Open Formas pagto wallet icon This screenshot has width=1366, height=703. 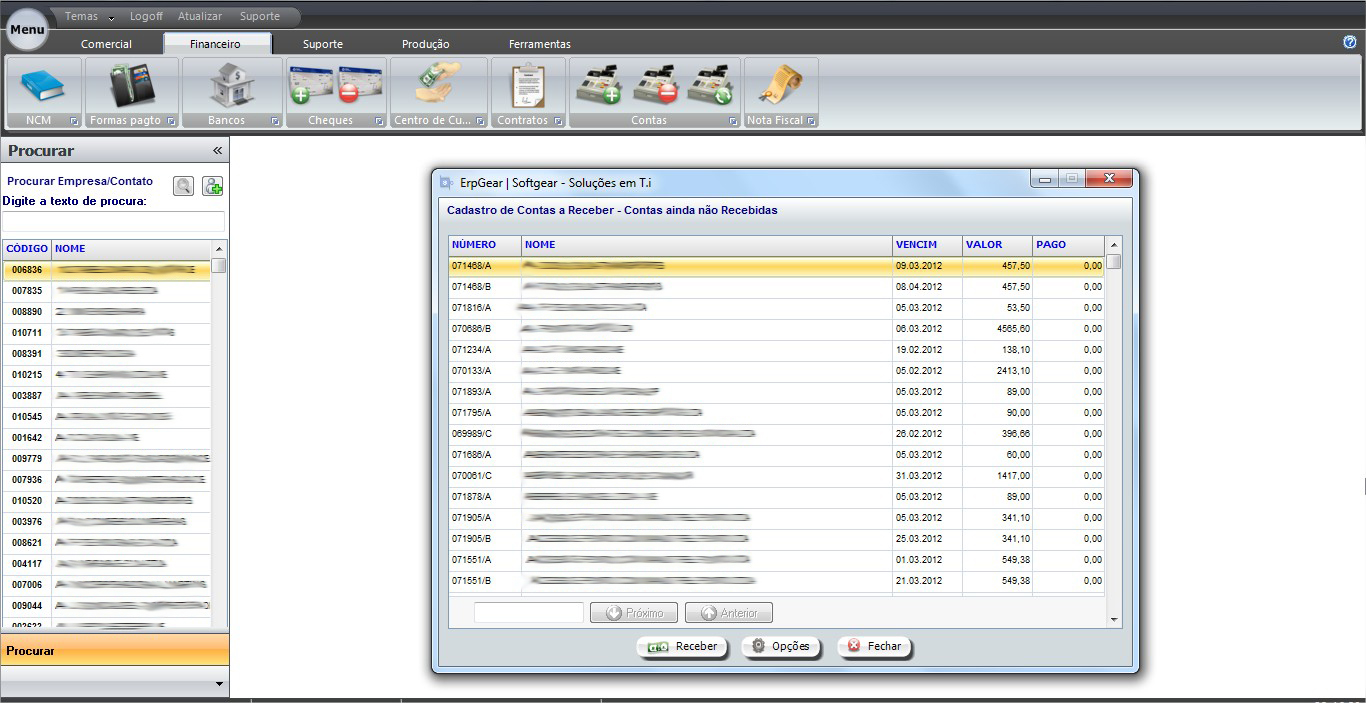point(131,86)
